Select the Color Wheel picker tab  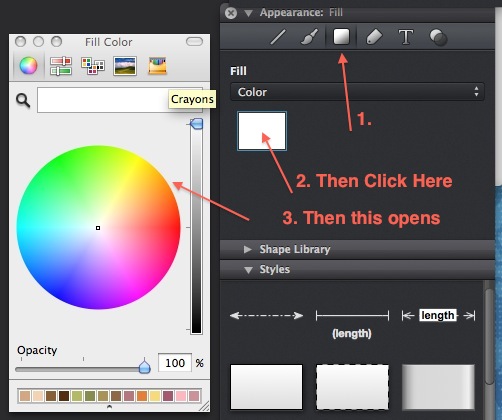(28, 65)
